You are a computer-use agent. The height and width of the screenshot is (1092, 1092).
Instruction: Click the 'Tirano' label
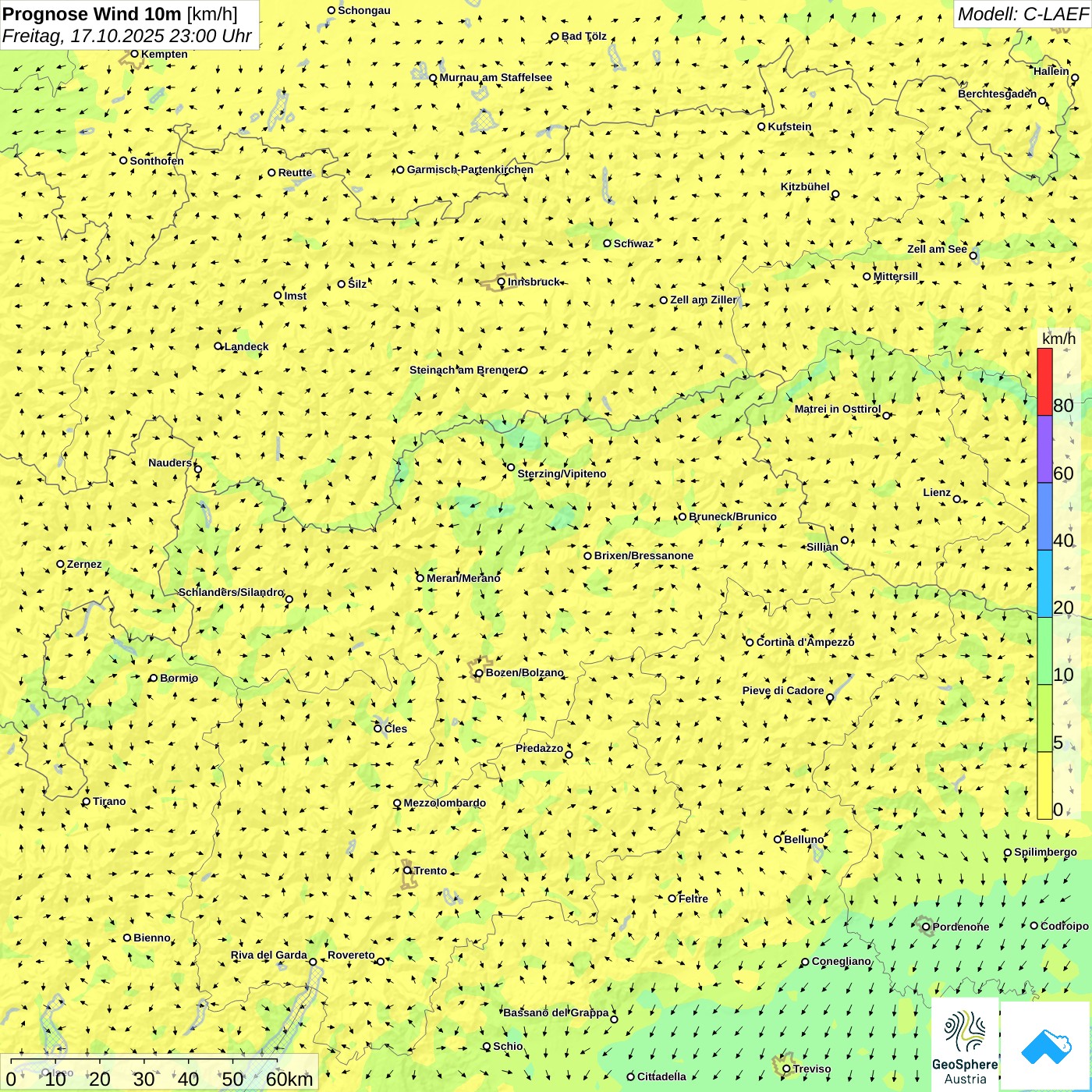pos(109,801)
